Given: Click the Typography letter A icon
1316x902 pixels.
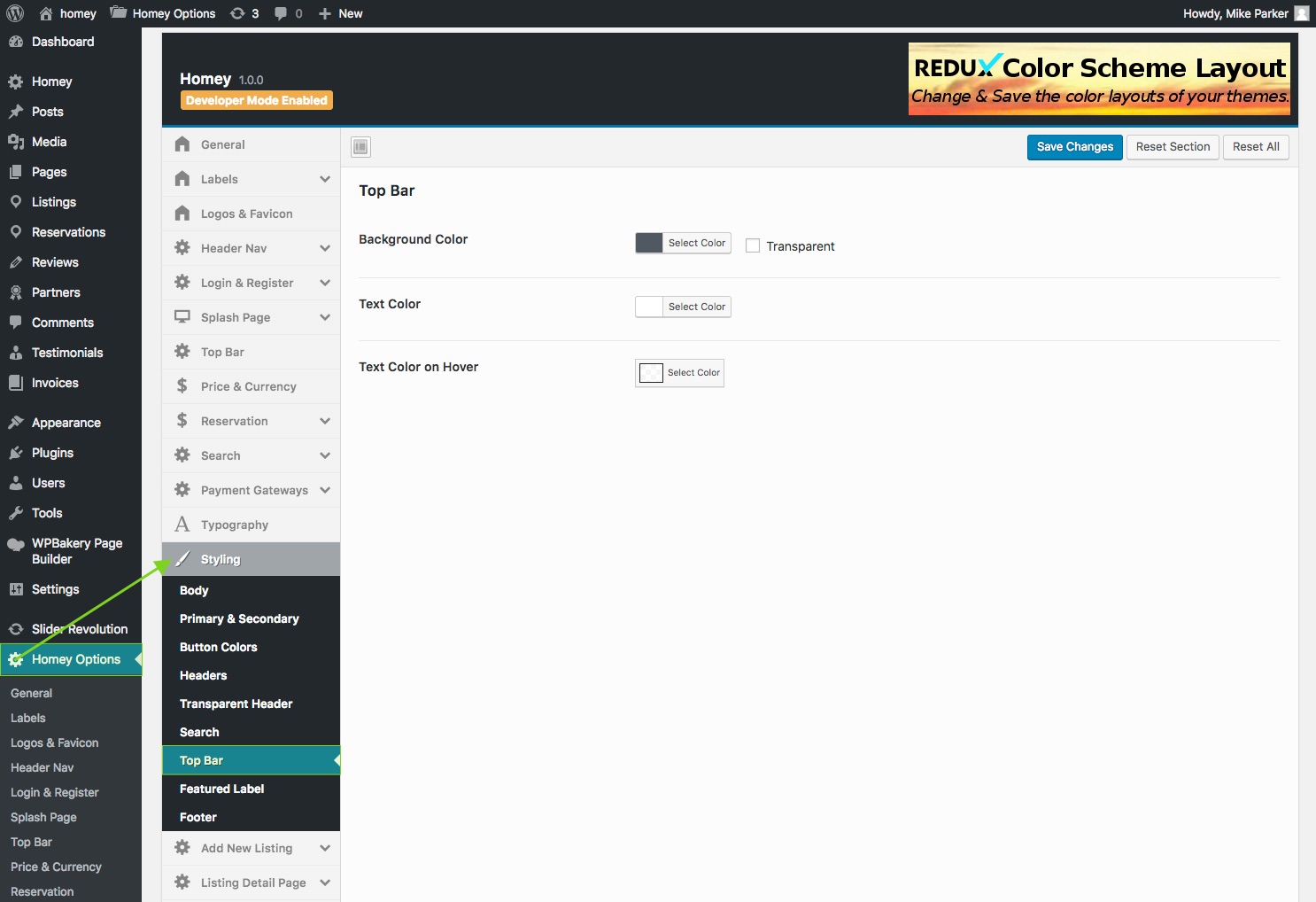Looking at the screenshot, I should click(182, 525).
